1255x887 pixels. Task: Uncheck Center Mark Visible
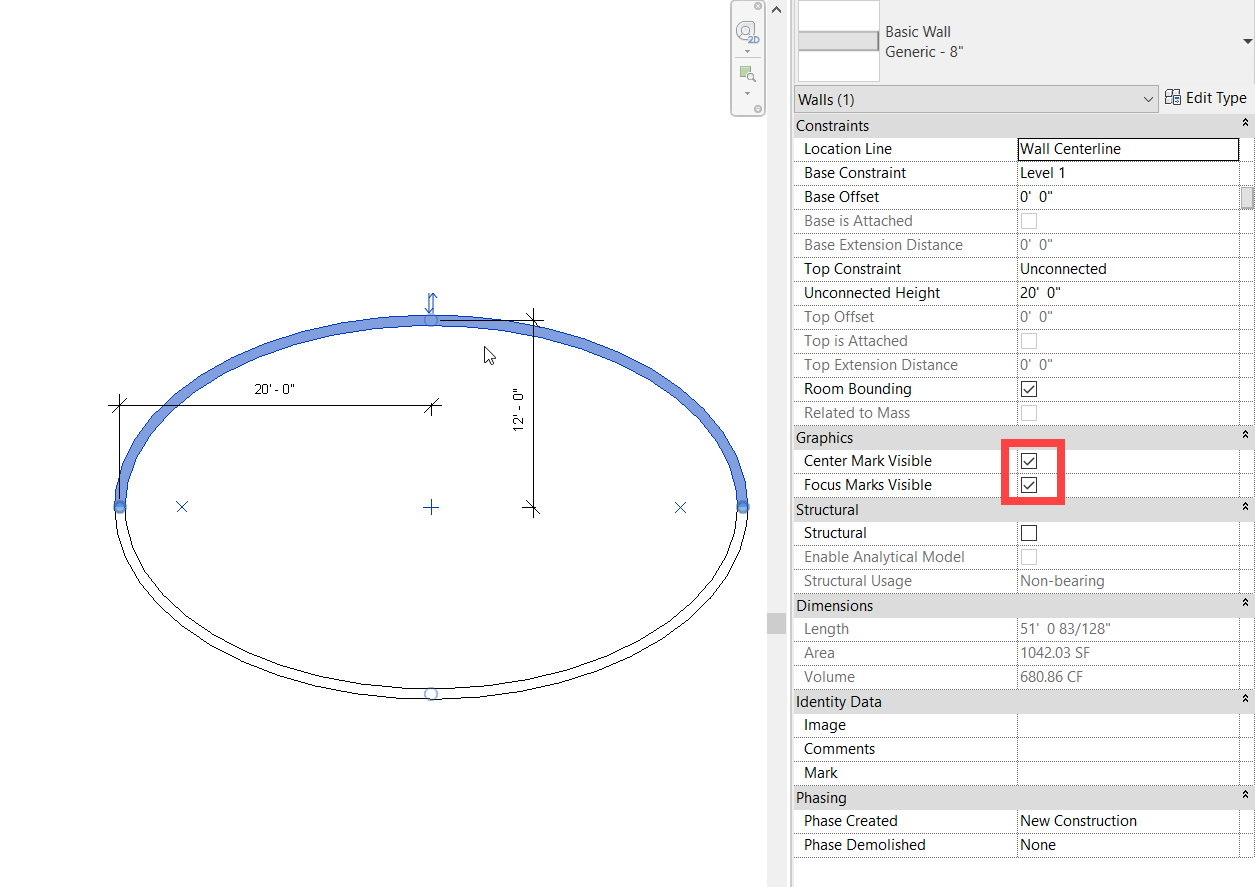pyautogui.click(x=1028, y=461)
